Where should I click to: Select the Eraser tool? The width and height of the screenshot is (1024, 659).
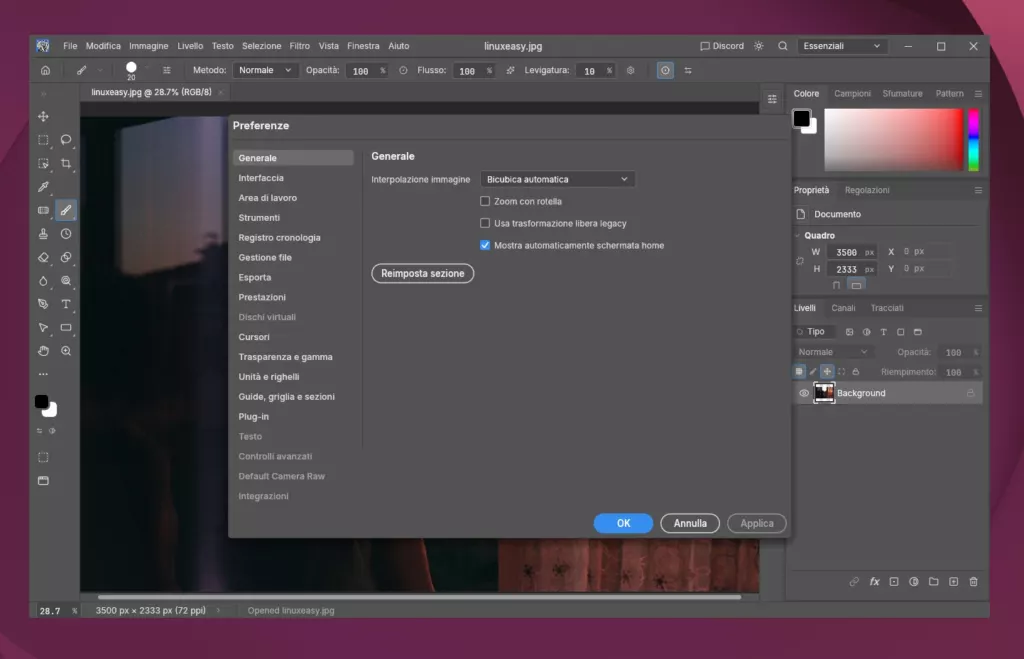43,257
